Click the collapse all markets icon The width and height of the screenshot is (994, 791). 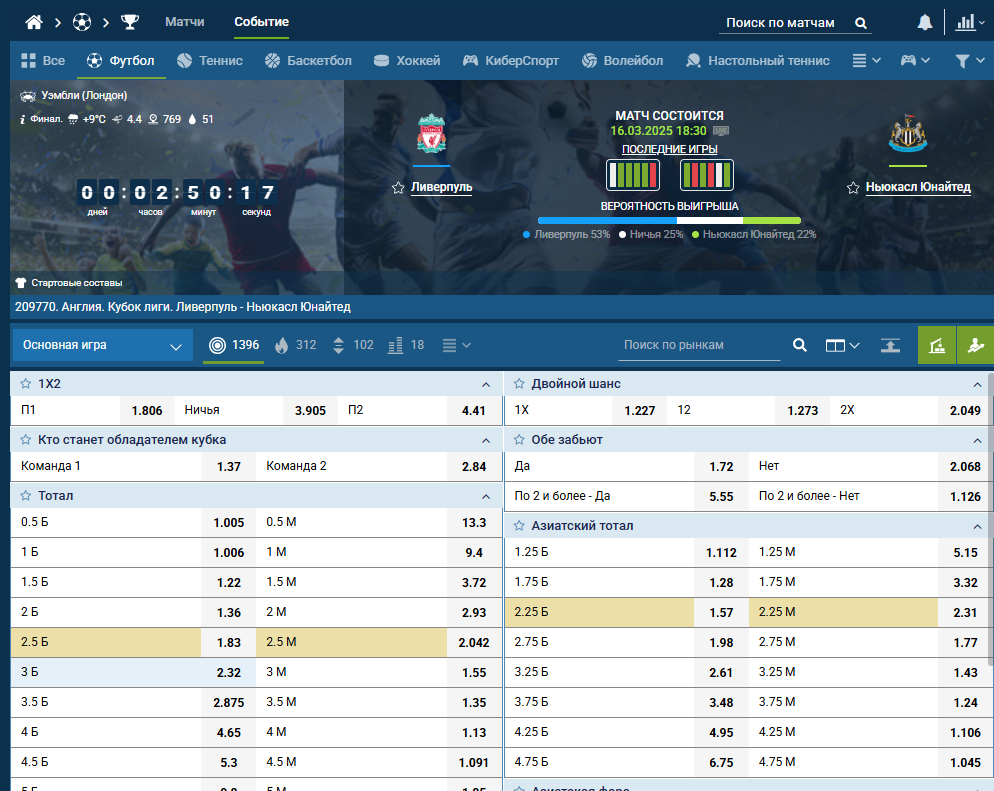click(890, 345)
